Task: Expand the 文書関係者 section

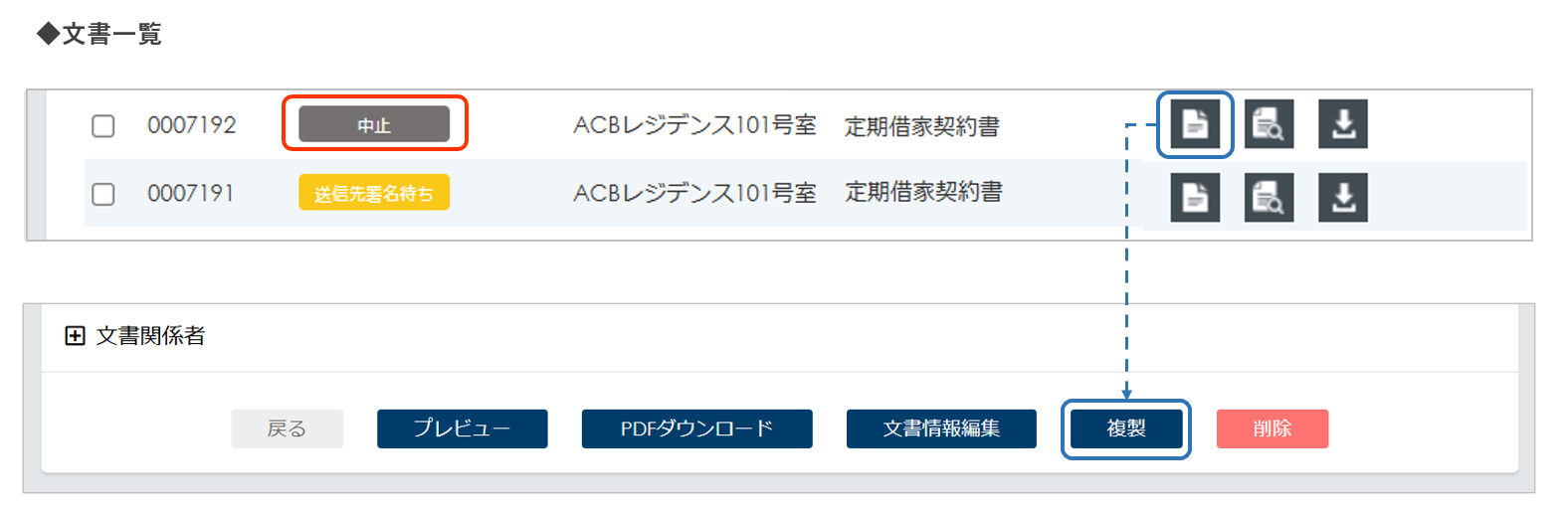Action: point(75,336)
